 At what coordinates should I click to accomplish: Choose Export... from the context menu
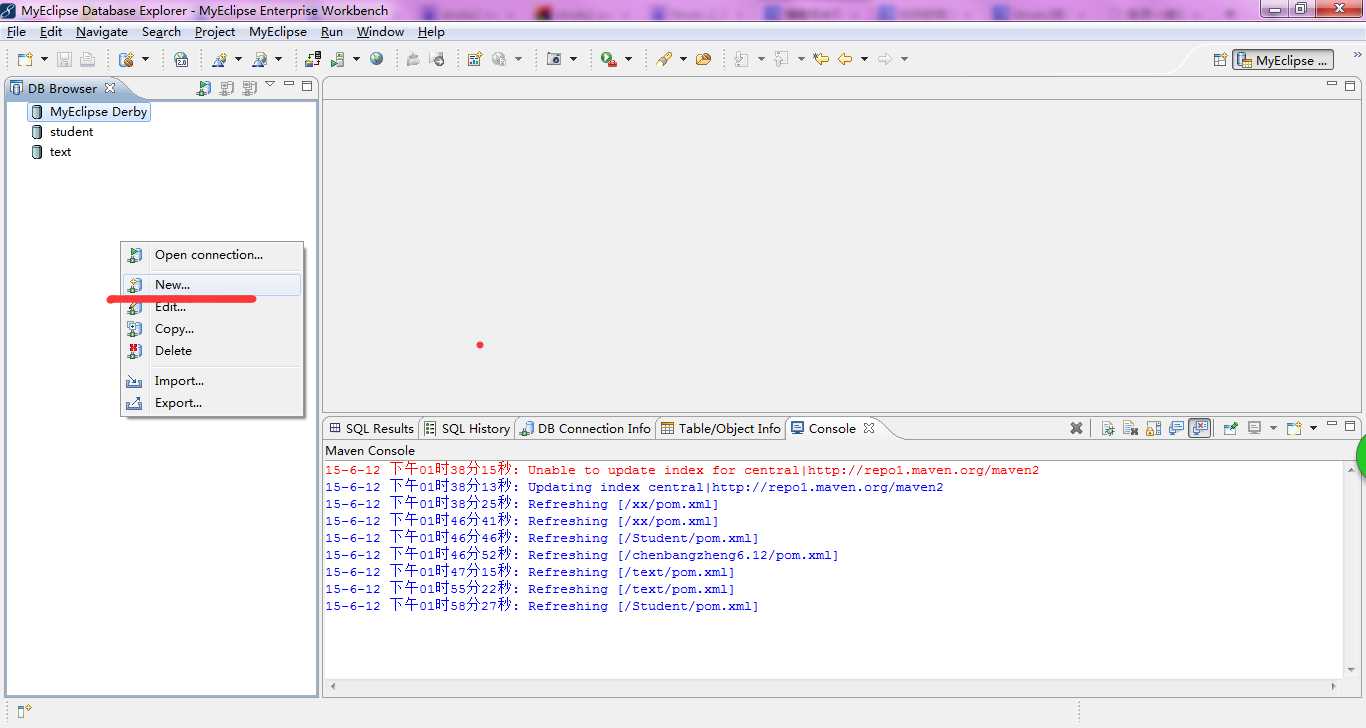[212, 403]
